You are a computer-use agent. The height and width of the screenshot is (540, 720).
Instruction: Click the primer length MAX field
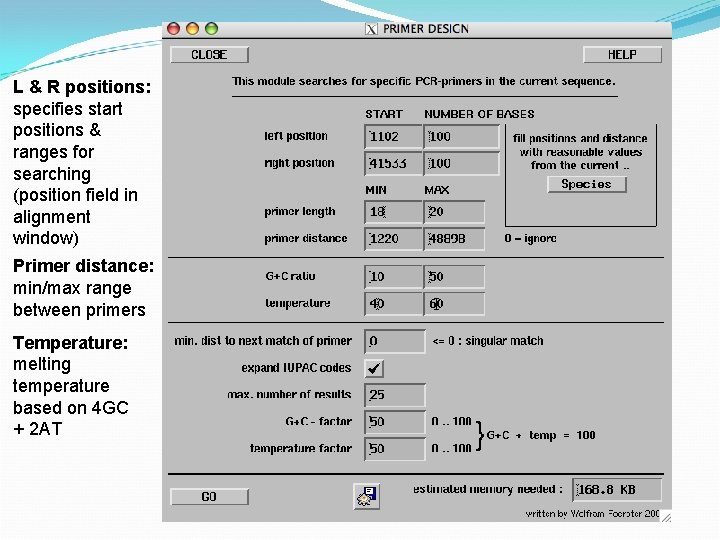tap(454, 212)
